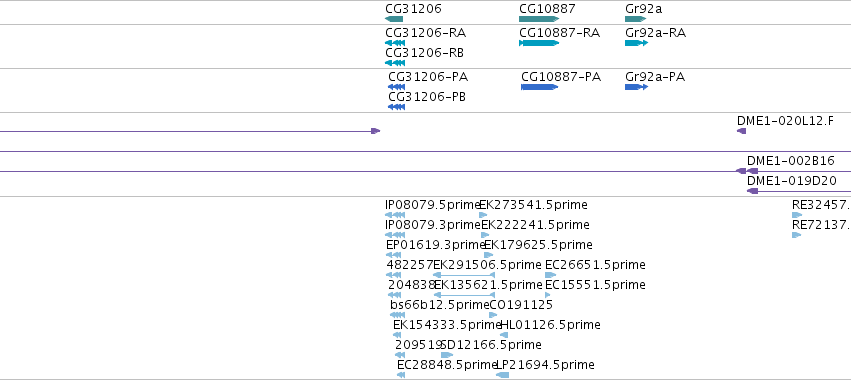Click the IP08079.3prime EST label
This screenshot has height=380, width=851.
point(433,224)
